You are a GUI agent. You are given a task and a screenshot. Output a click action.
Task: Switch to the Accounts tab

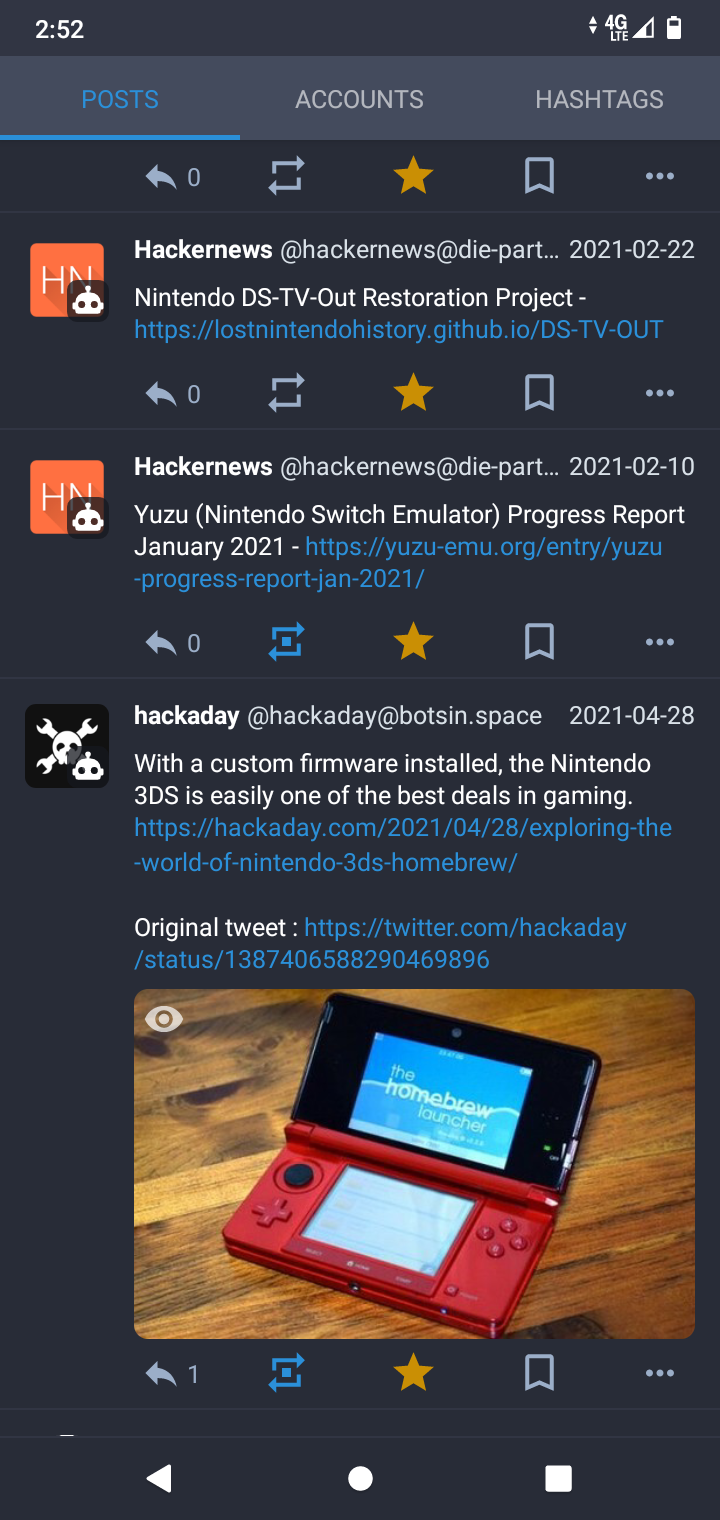click(x=359, y=99)
